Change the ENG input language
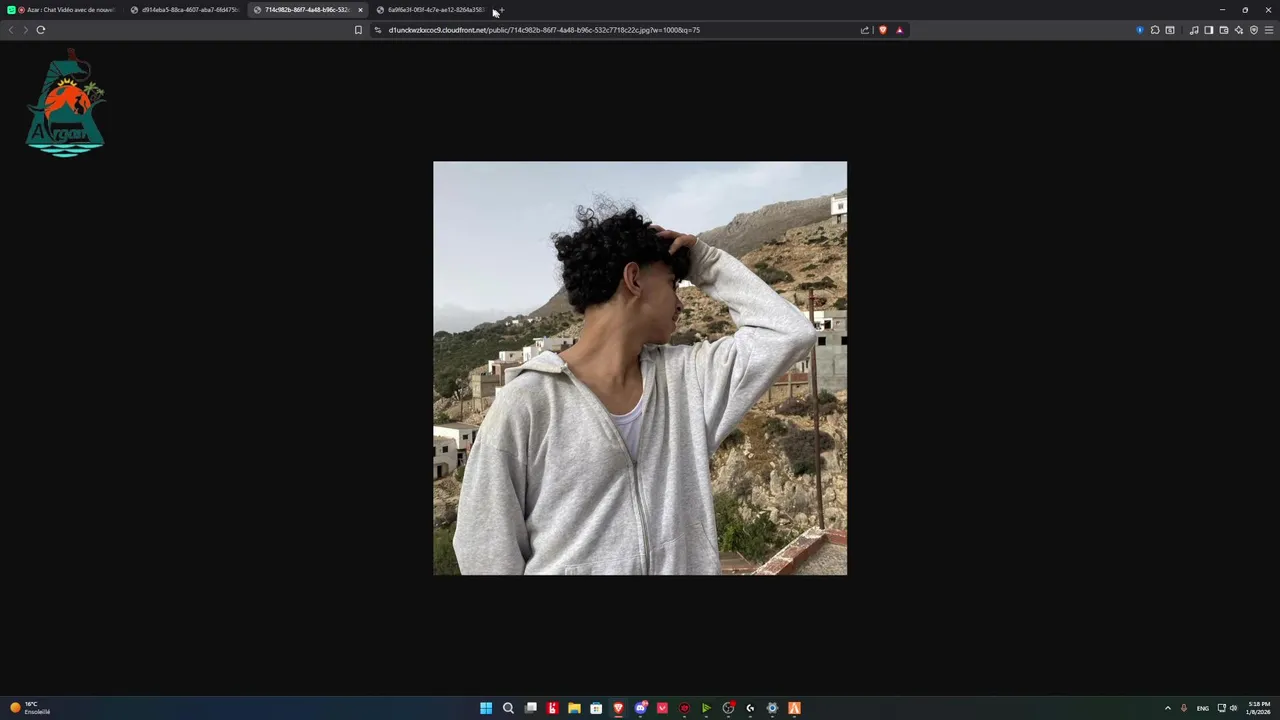The image size is (1280, 720). coord(1203,708)
